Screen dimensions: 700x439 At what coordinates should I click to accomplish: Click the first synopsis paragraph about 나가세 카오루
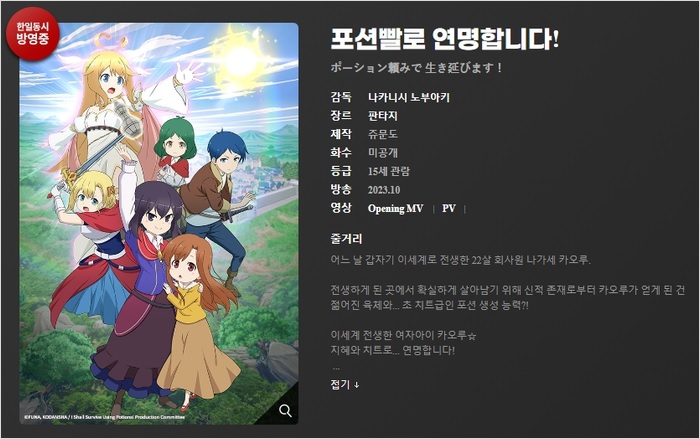pyautogui.click(x=460, y=260)
